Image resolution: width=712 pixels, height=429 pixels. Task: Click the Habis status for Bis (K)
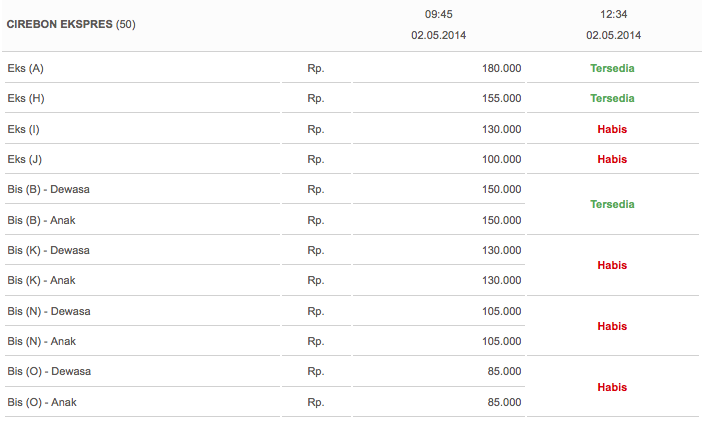click(612, 265)
